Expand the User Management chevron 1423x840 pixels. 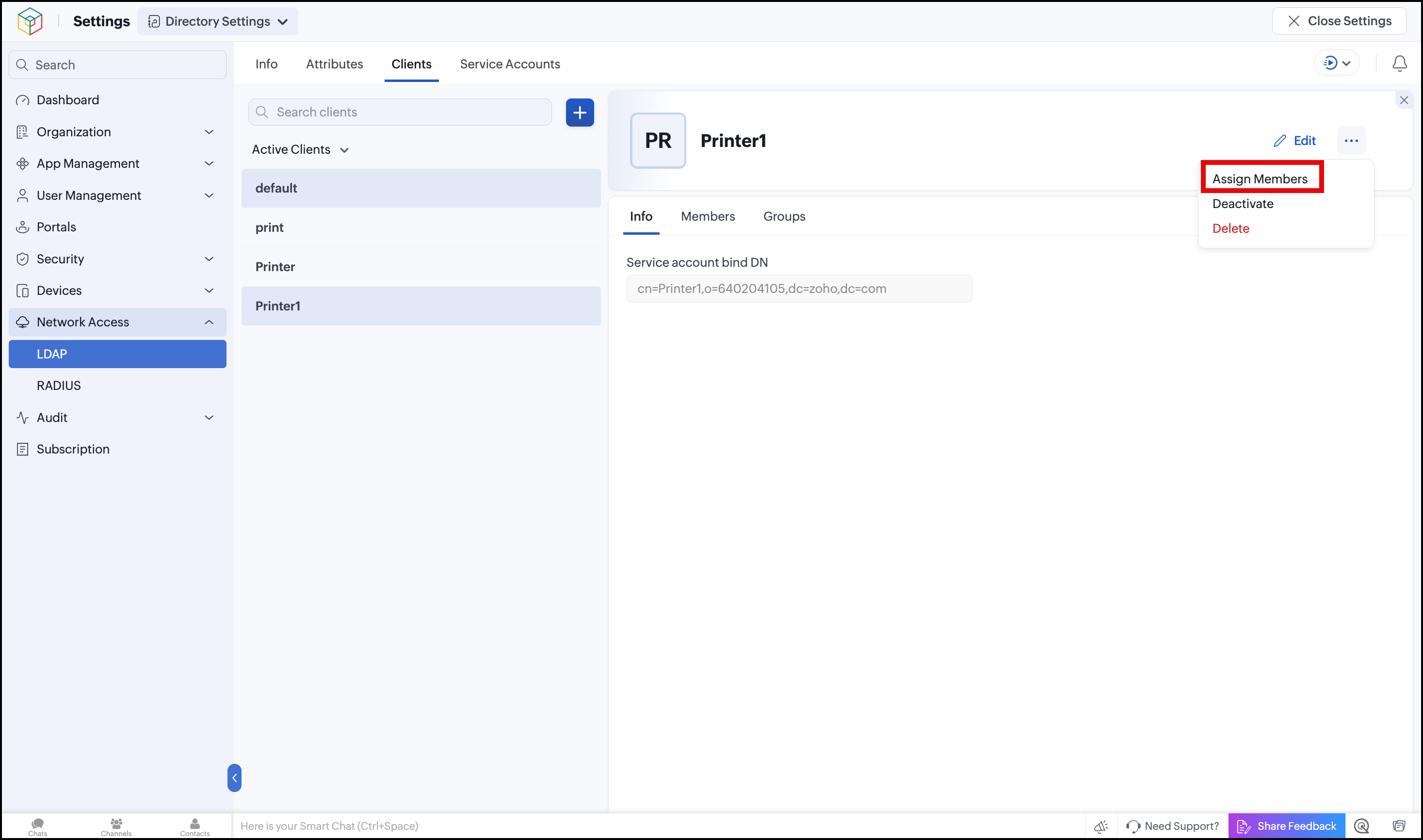point(209,195)
